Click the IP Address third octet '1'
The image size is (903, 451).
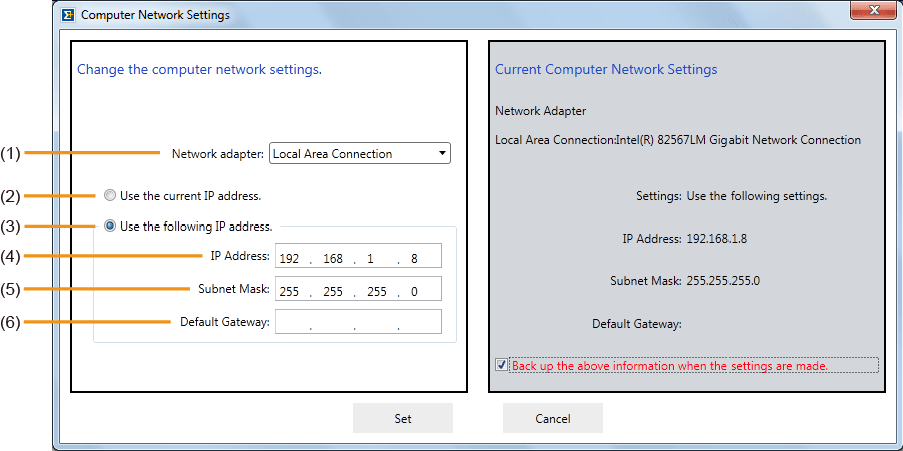373,259
